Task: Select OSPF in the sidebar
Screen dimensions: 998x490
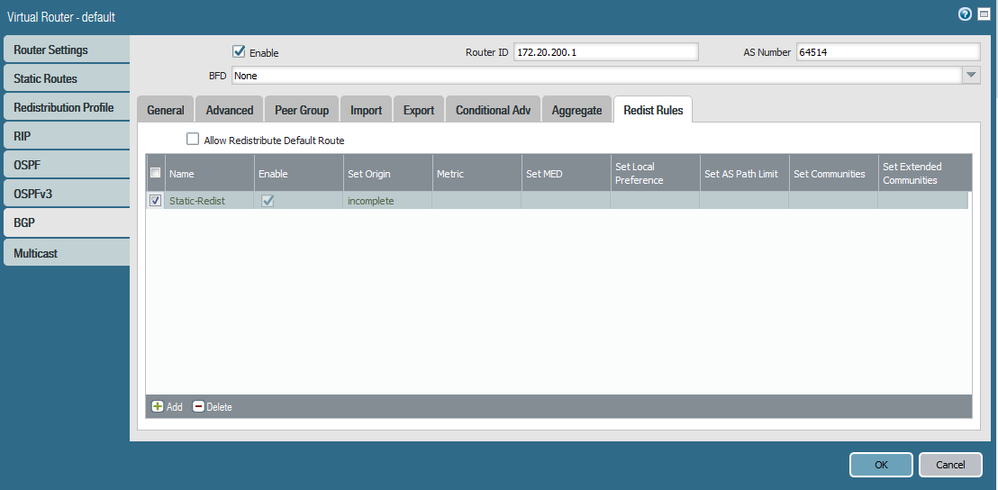Action: coord(67,165)
